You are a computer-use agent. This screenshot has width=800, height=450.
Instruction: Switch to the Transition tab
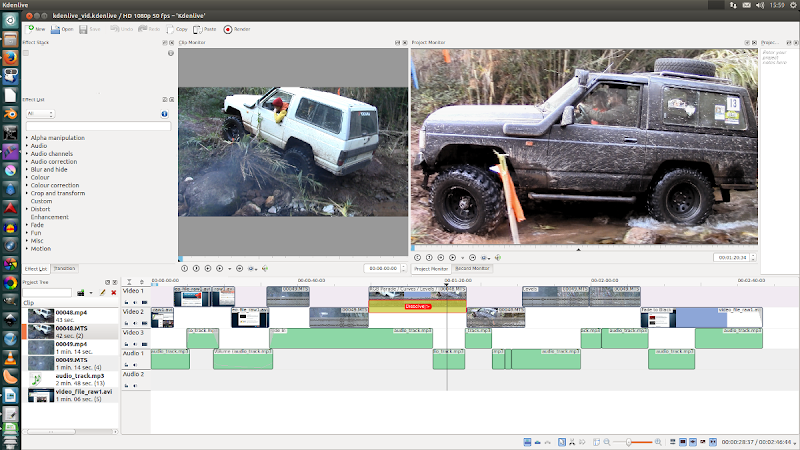[x=65, y=268]
